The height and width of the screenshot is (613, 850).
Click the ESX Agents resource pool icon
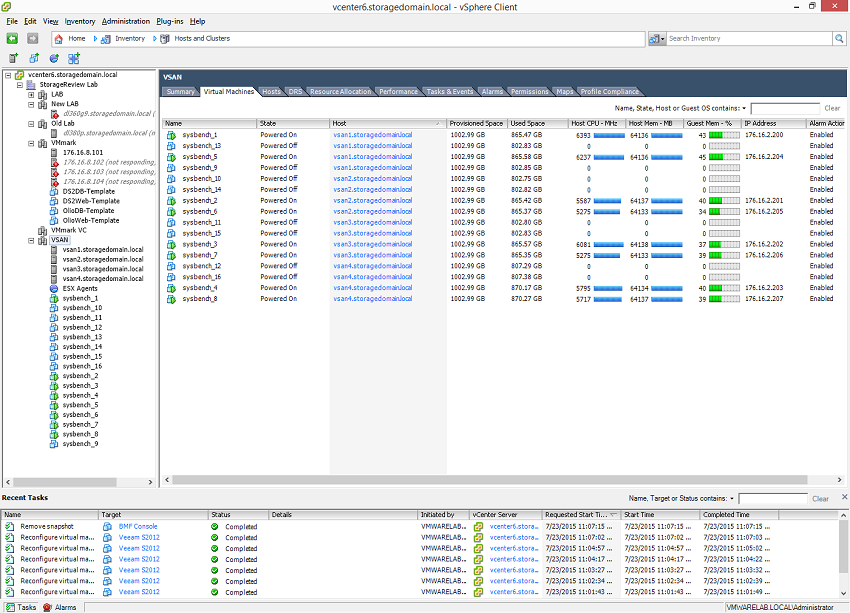tap(54, 288)
